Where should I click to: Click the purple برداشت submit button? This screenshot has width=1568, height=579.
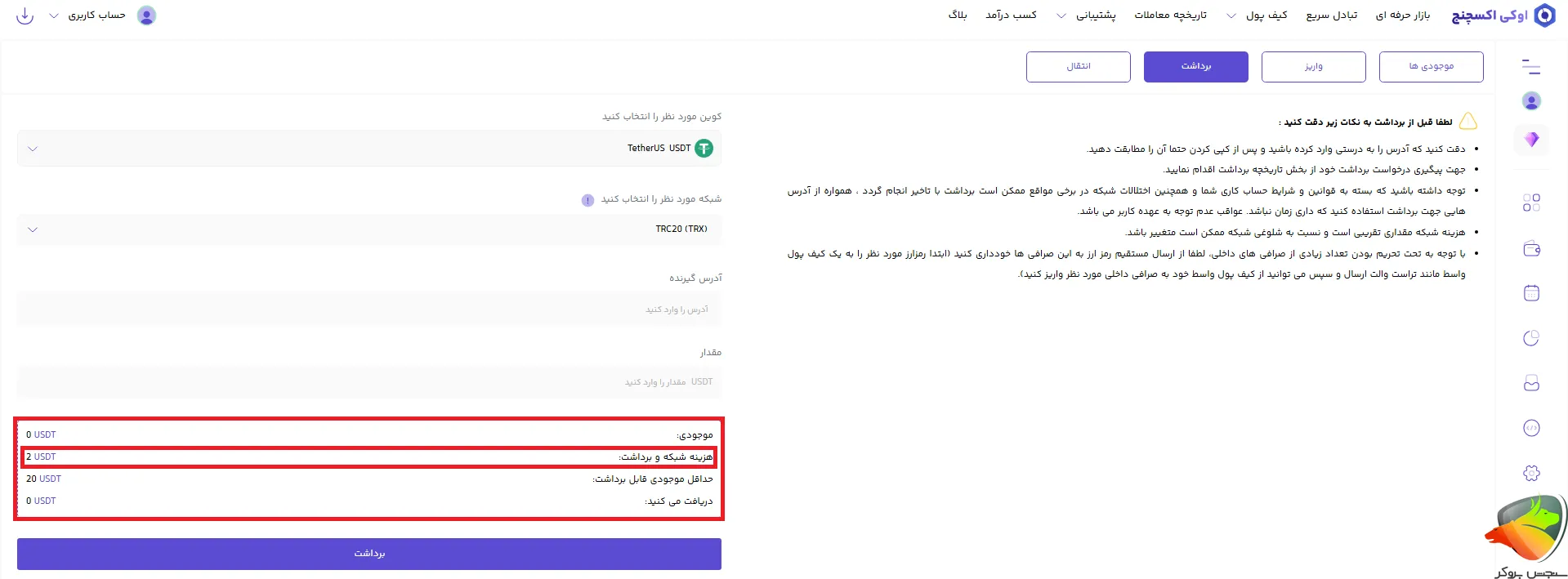pos(369,554)
